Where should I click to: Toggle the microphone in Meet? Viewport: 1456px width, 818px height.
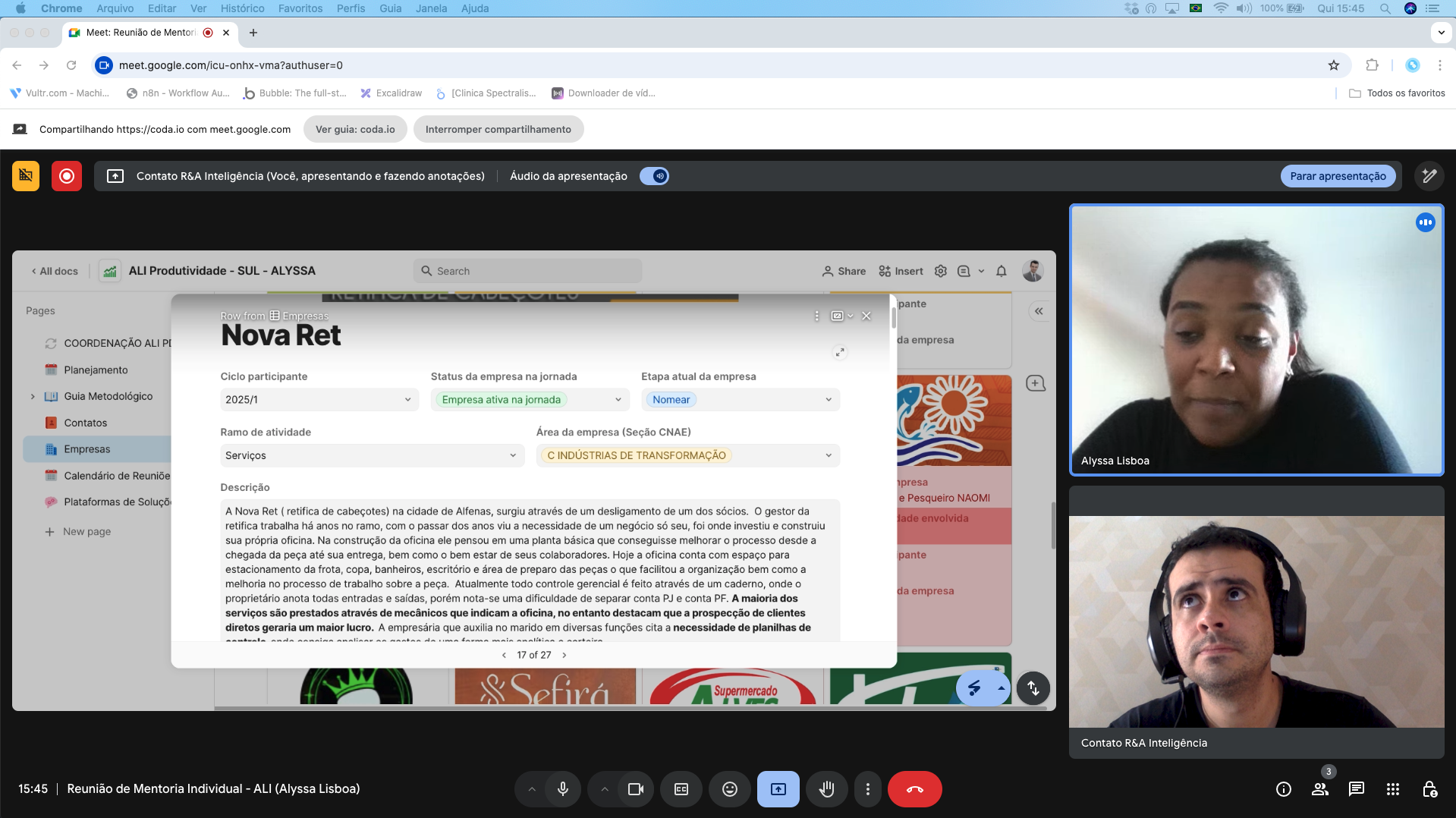point(563,789)
